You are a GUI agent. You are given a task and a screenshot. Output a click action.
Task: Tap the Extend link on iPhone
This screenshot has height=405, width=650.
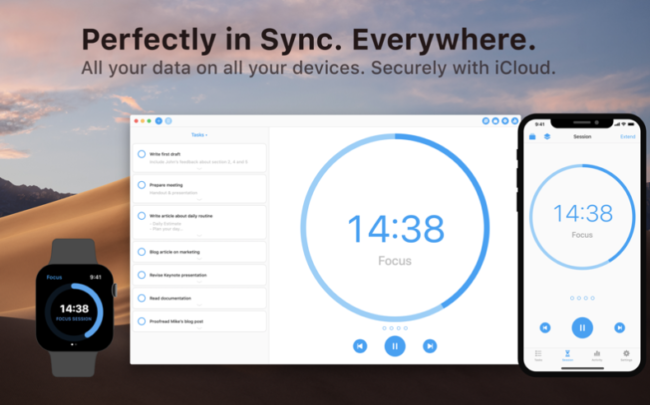tap(628, 136)
